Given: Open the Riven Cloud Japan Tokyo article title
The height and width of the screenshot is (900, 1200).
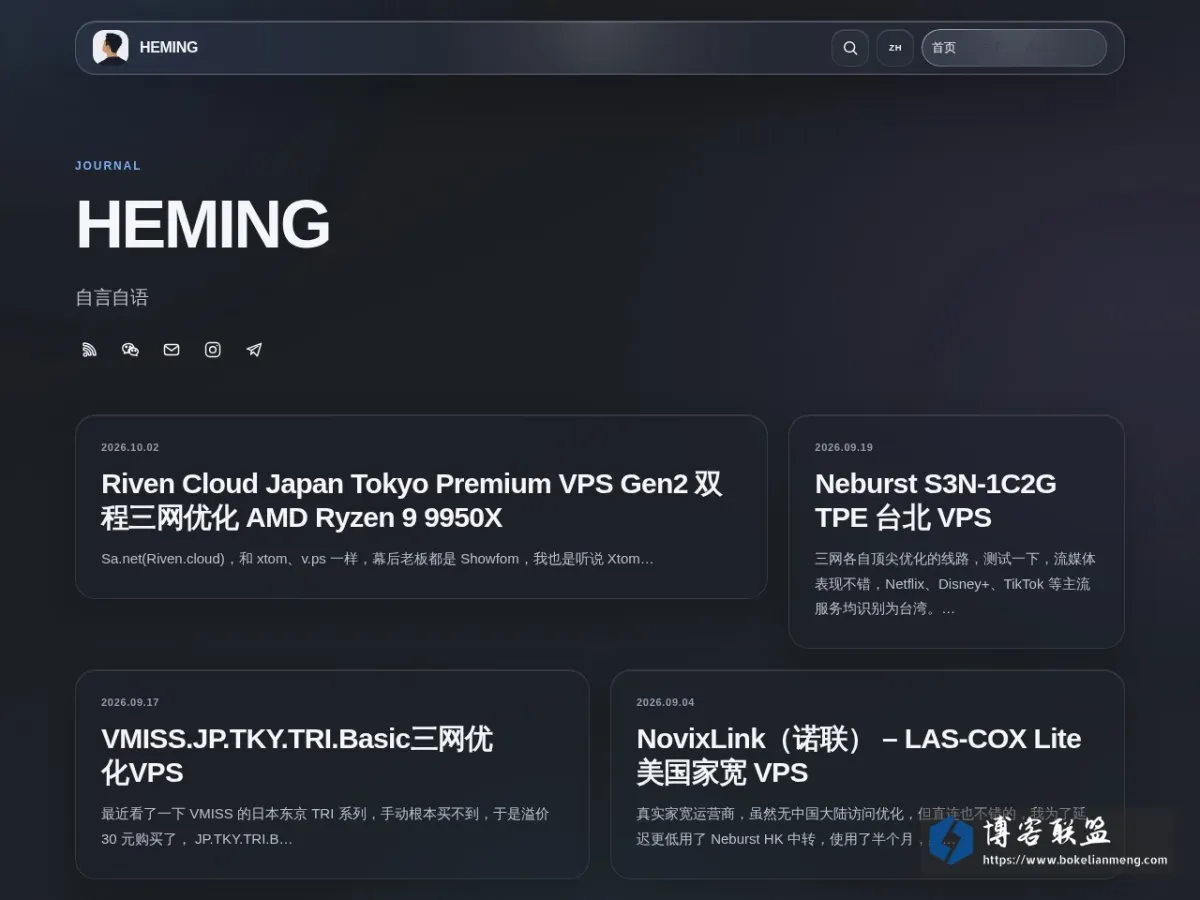Looking at the screenshot, I should [x=411, y=500].
